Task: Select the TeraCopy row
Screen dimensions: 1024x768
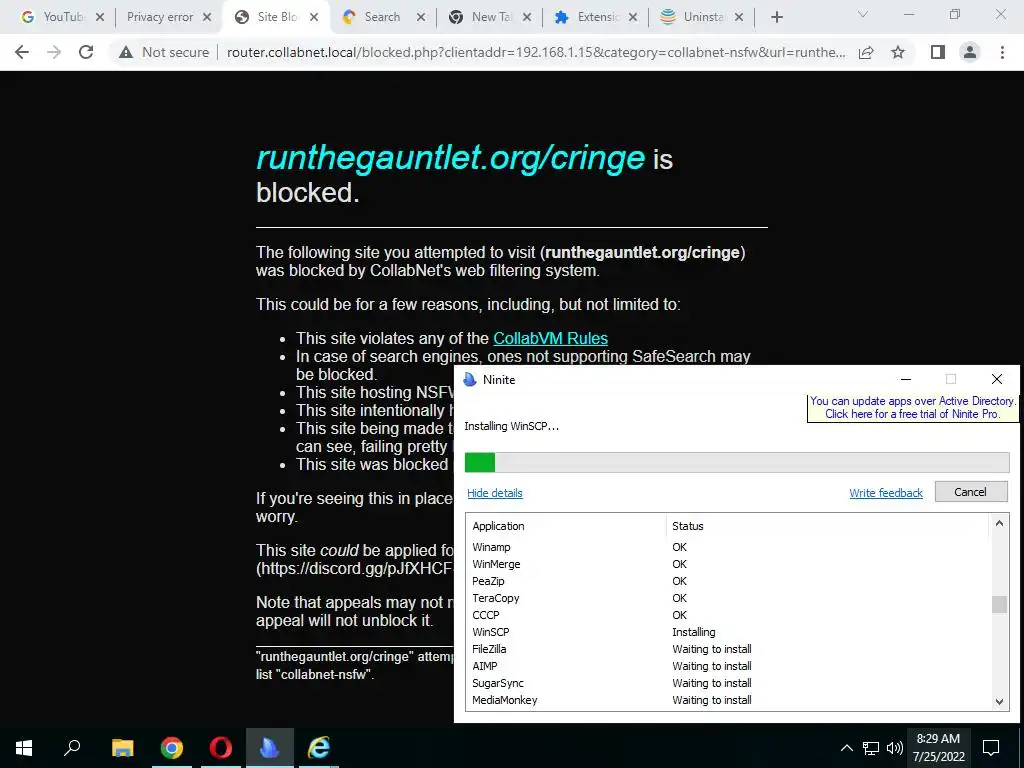Action: (728, 598)
